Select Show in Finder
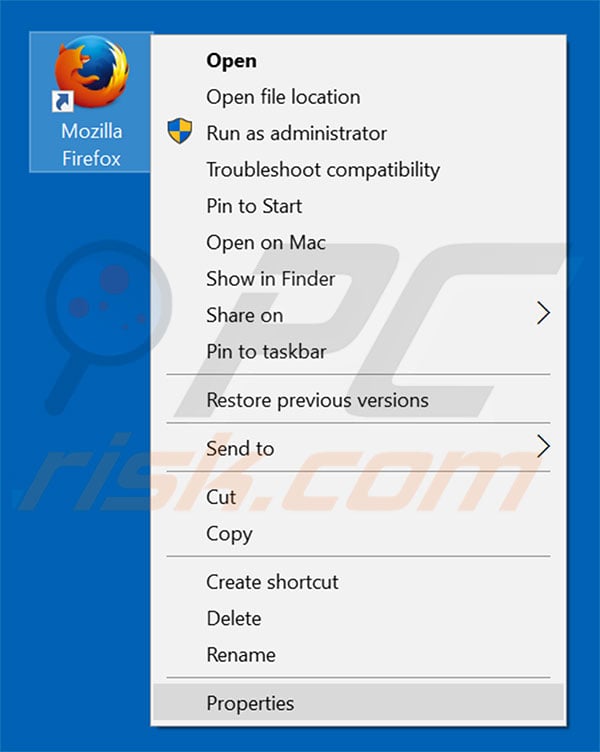600x752 pixels. pos(358,279)
